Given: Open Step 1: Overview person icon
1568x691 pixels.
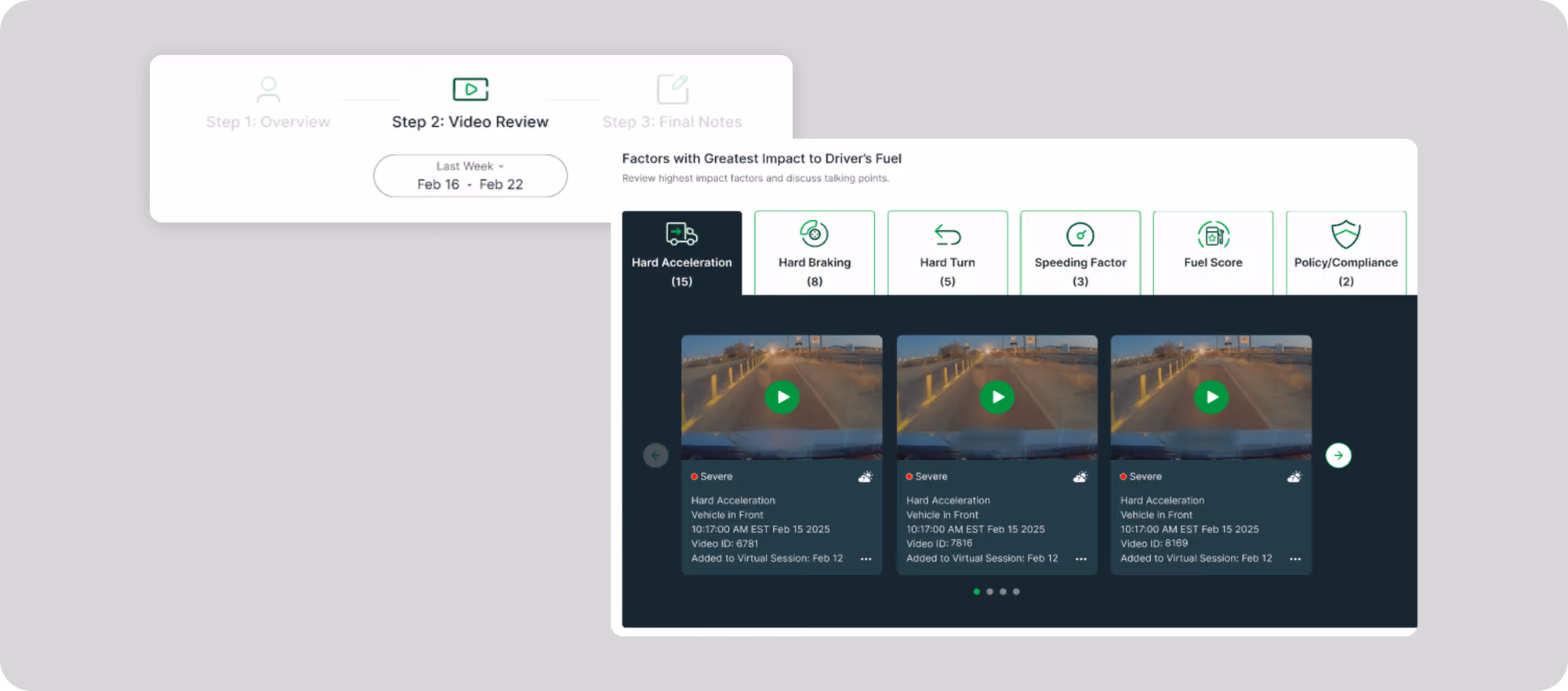Looking at the screenshot, I should (268, 89).
